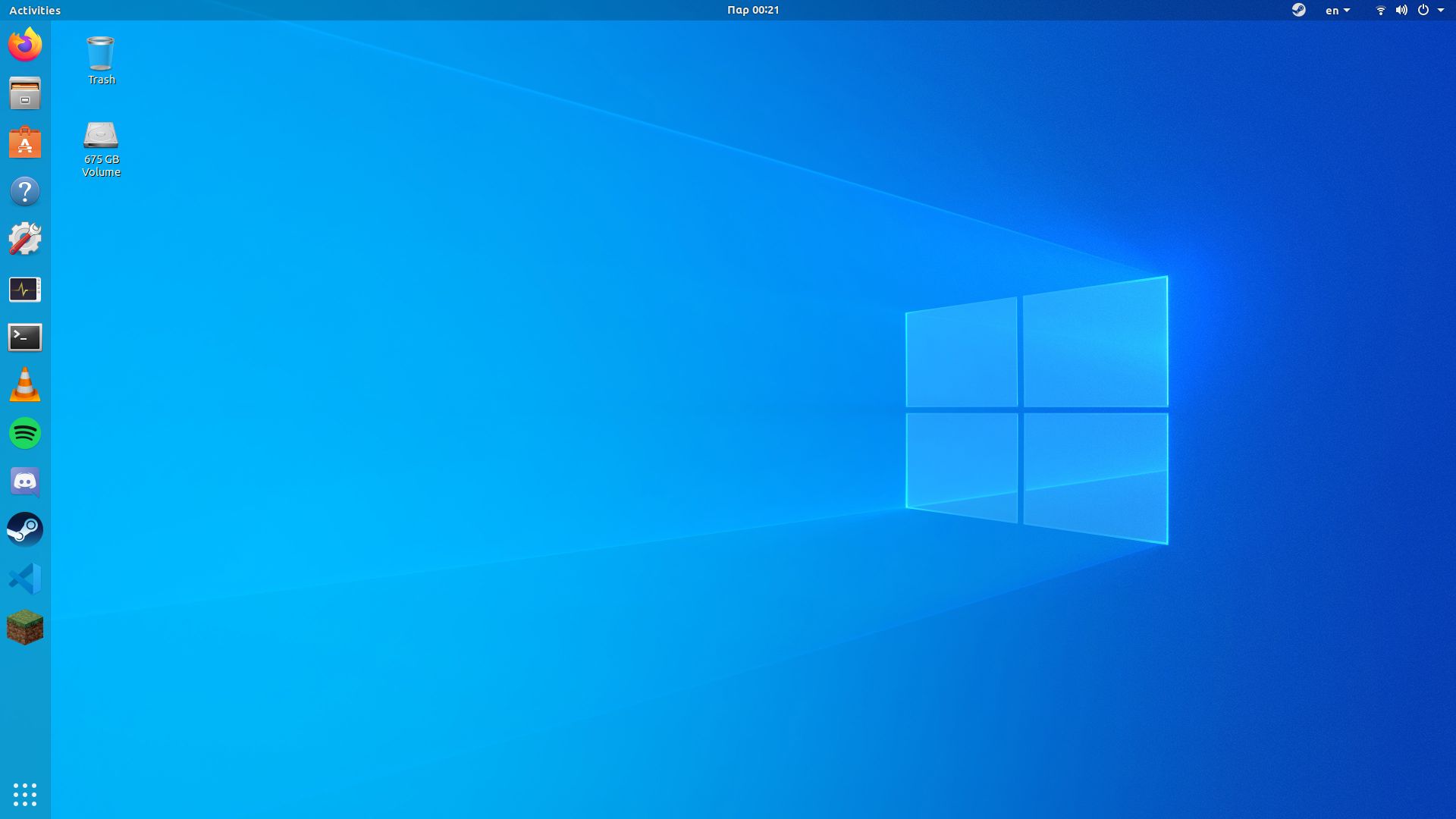Launch Minecraft grass block icon
Image resolution: width=1456 pixels, height=819 pixels.
[25, 628]
